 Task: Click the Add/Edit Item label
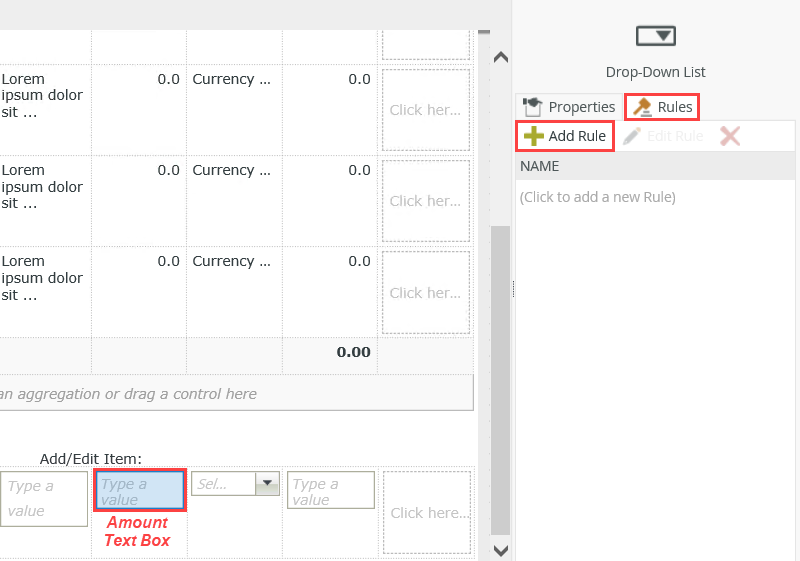pyautogui.click(x=91, y=458)
